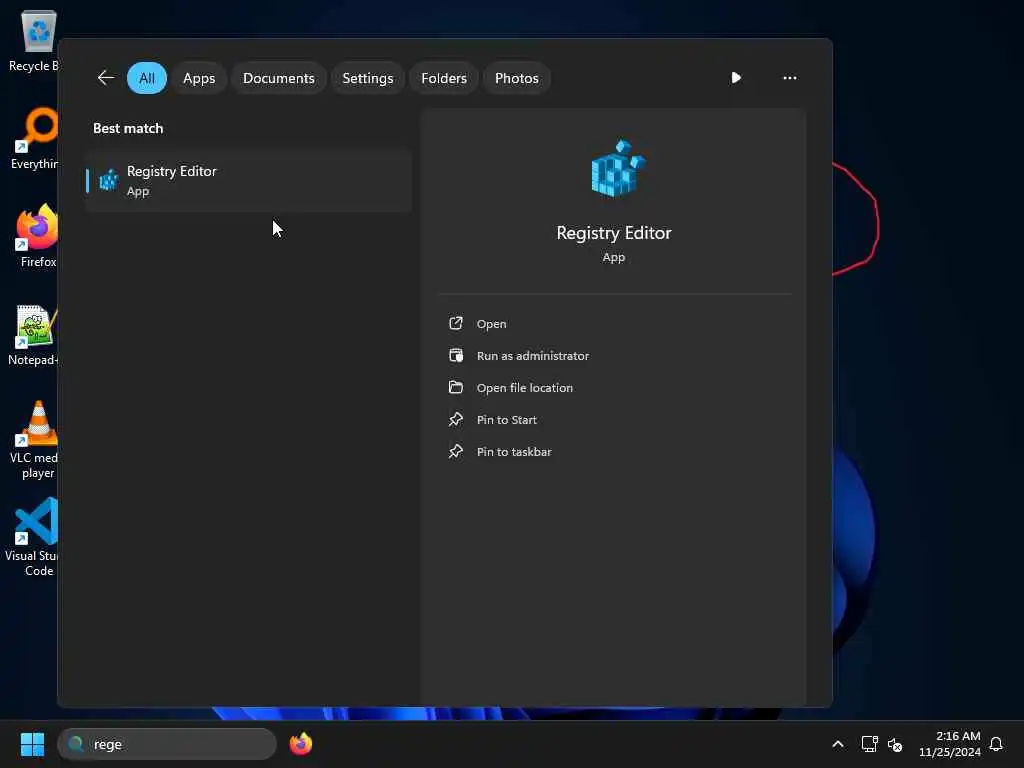Click the network icon in system tray
1024x768 pixels.
click(x=869, y=744)
